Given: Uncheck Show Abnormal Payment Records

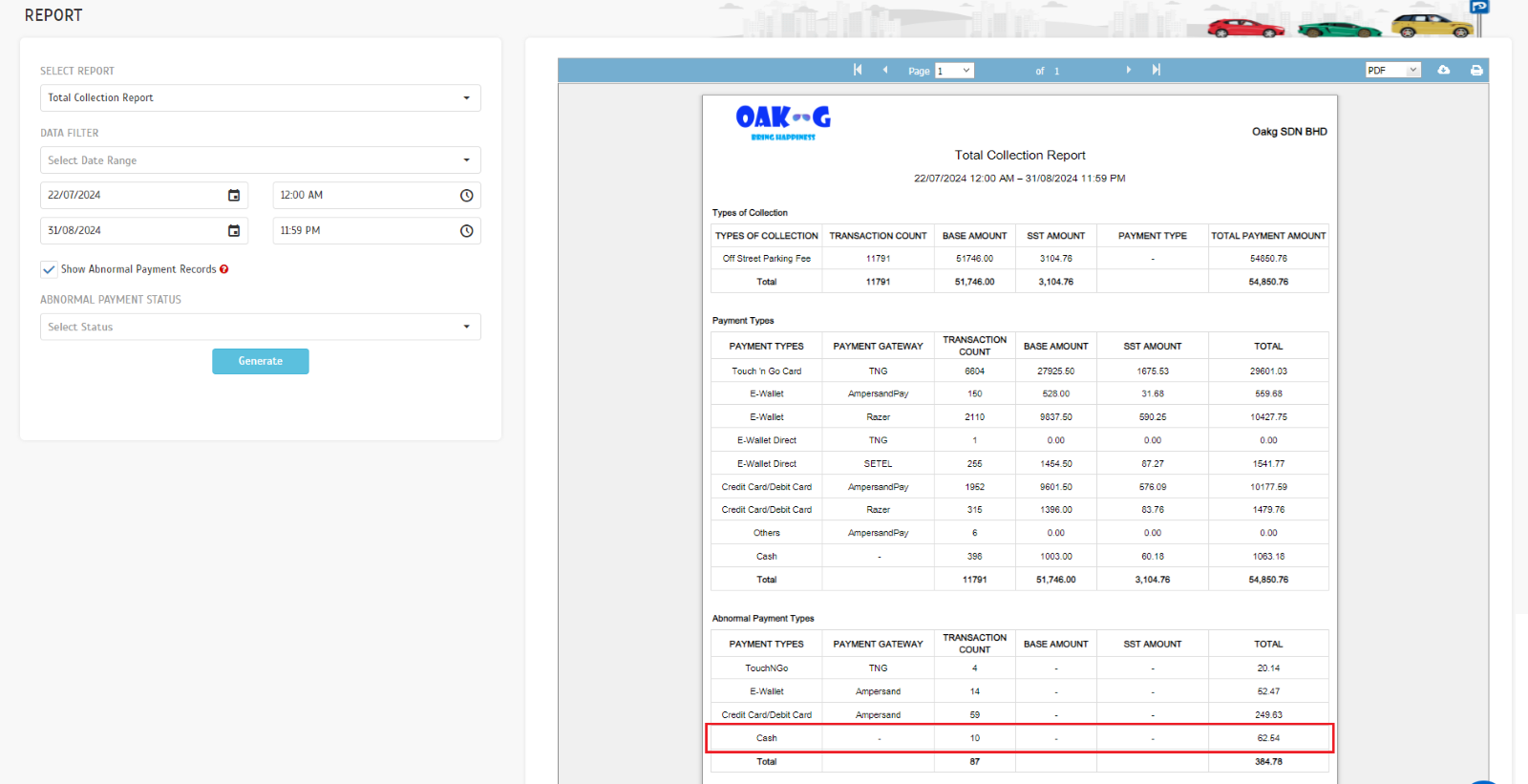Looking at the screenshot, I should pos(49,269).
